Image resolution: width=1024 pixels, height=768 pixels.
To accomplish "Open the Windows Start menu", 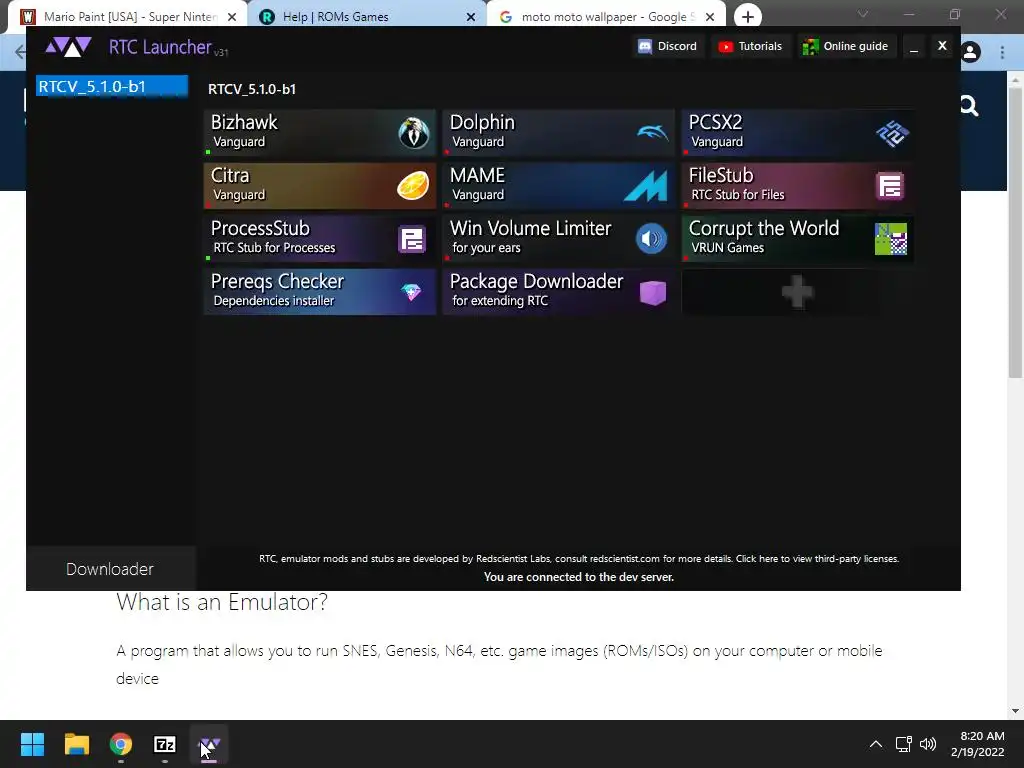I will 32,744.
